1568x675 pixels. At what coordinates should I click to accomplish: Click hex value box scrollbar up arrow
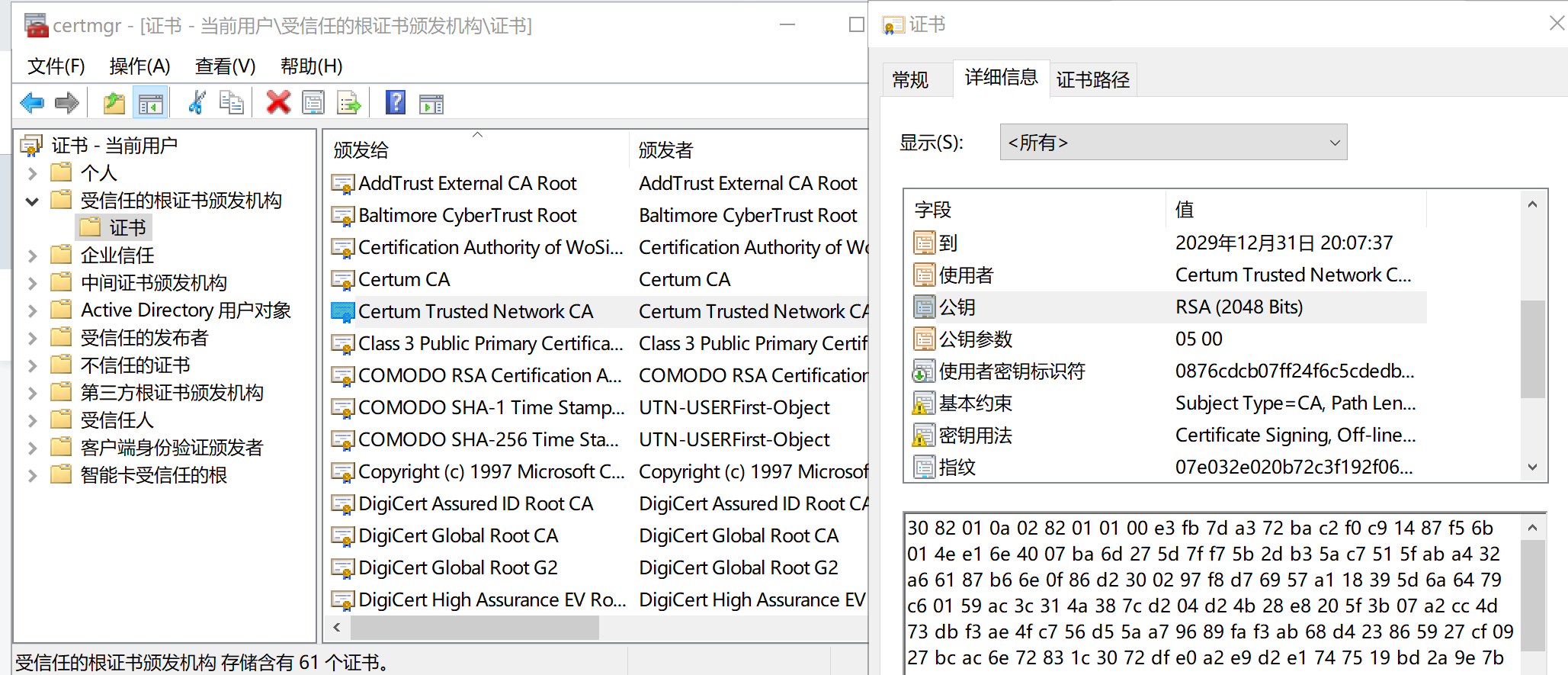(x=1532, y=527)
